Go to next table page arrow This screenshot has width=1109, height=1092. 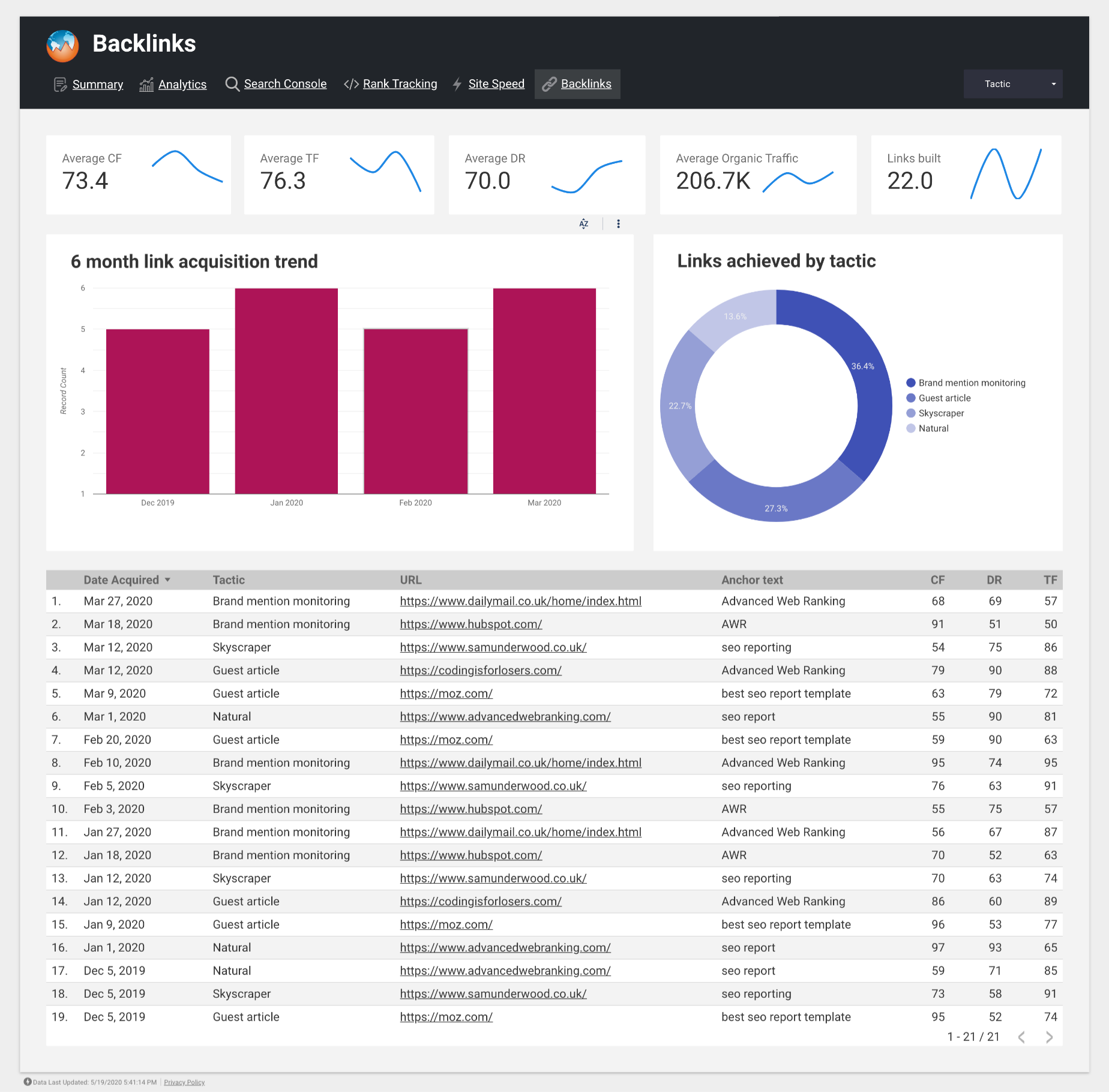1049,1037
